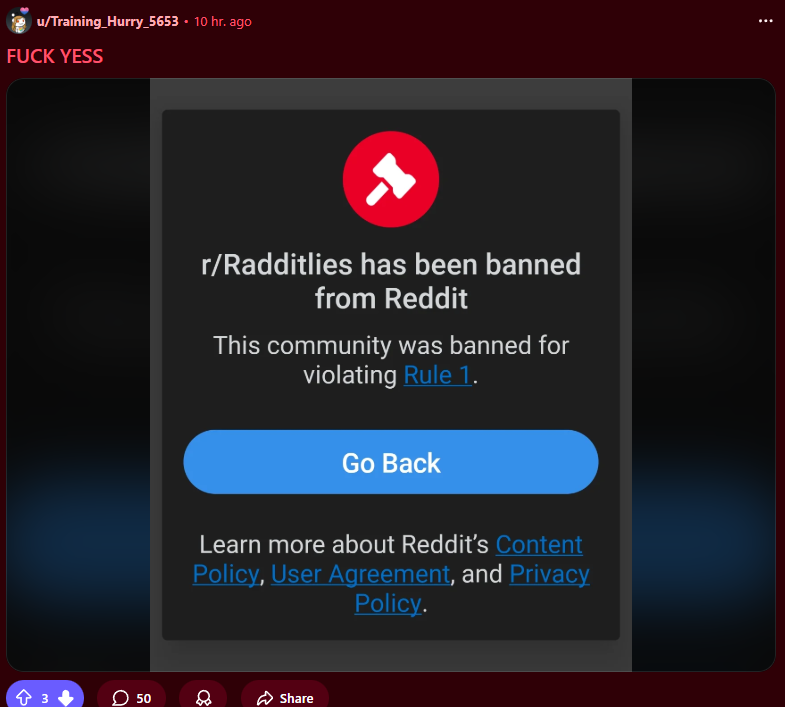Click the vote score number 3
The image size is (785, 707).
point(45,698)
